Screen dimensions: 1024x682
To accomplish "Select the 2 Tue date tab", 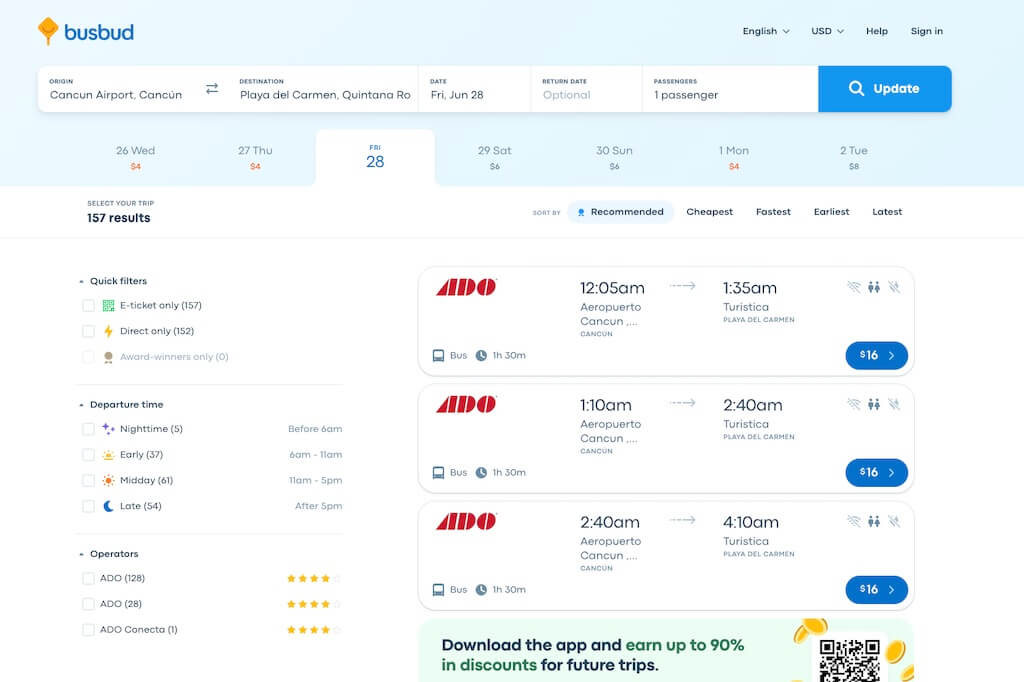I will (x=854, y=157).
